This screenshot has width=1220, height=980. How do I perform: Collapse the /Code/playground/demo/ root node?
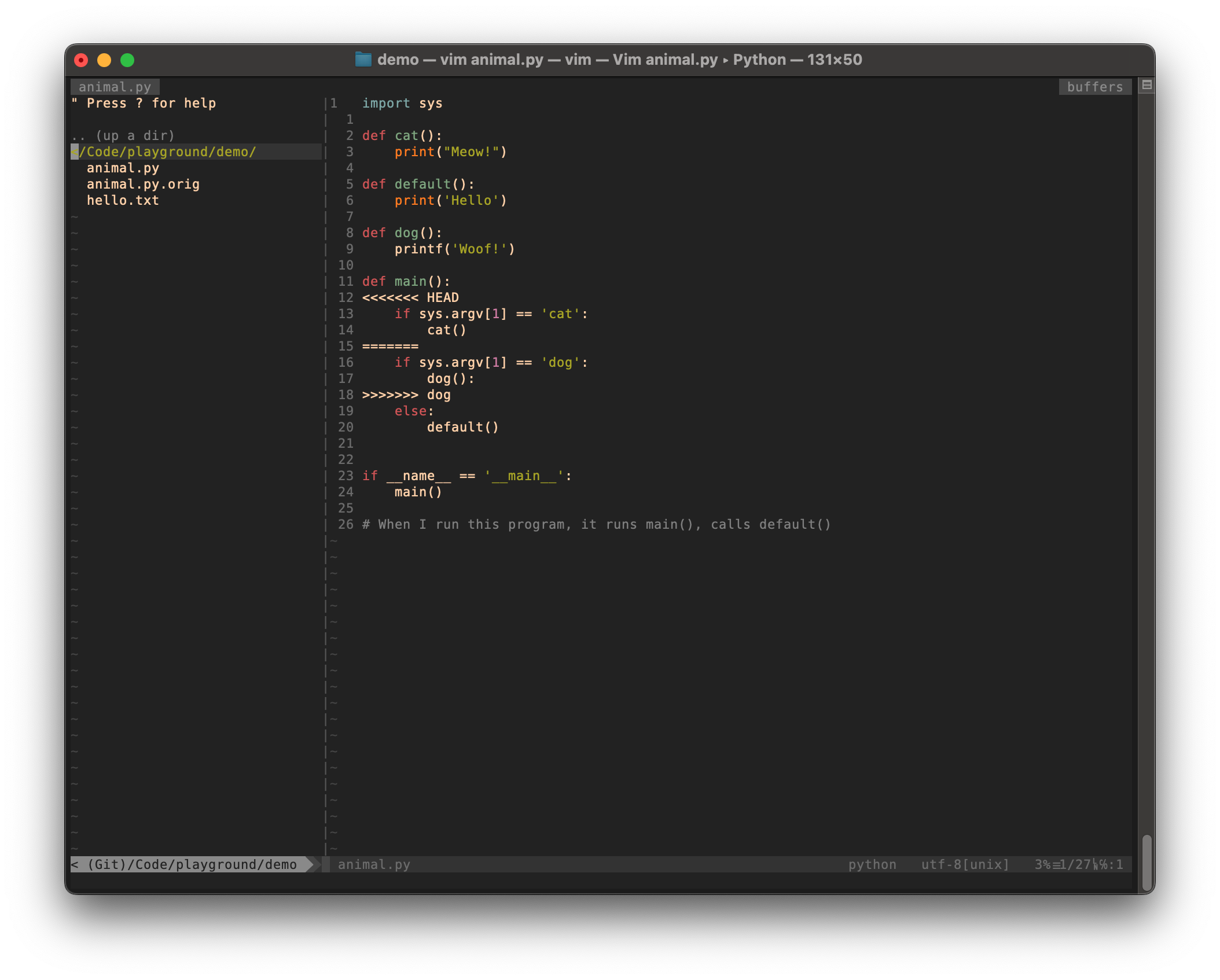point(168,152)
